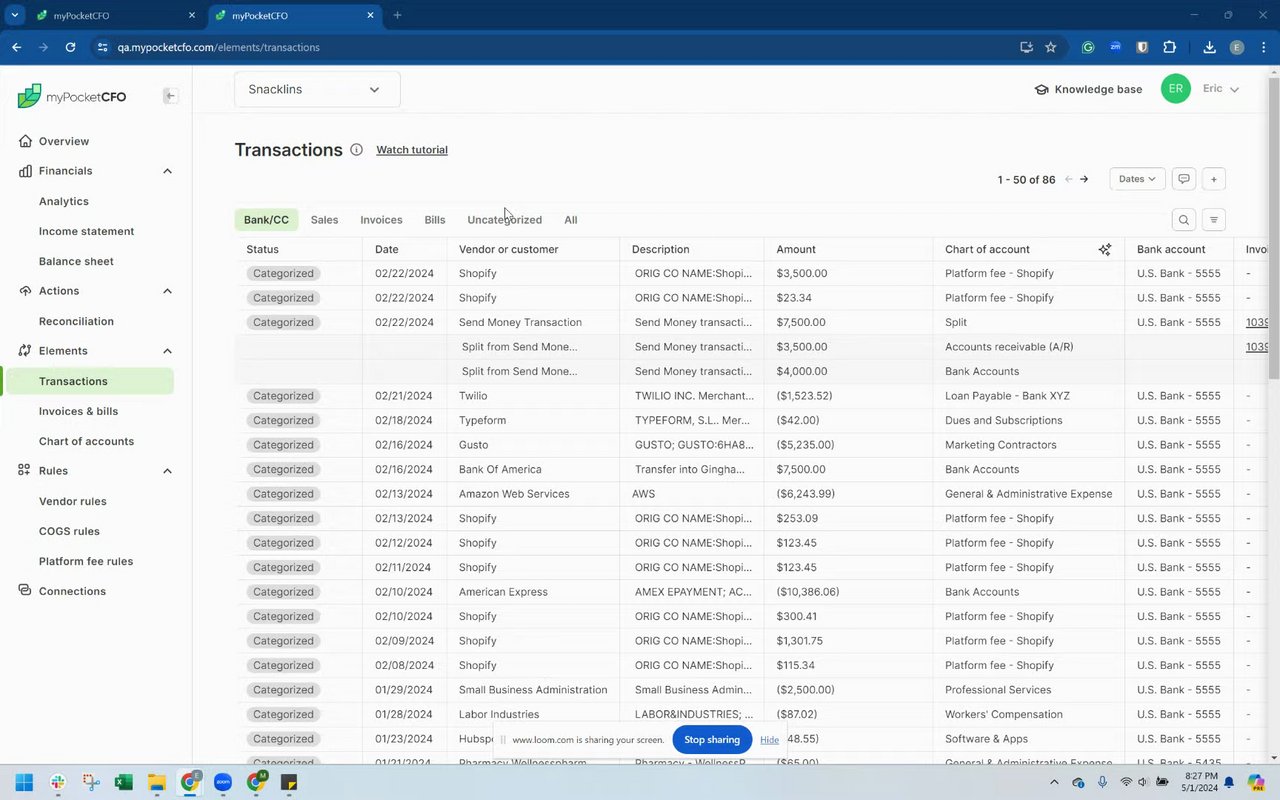This screenshot has width=1280, height=800.
Task: Open Reconciliation in the sidebar
Action: 76,321
